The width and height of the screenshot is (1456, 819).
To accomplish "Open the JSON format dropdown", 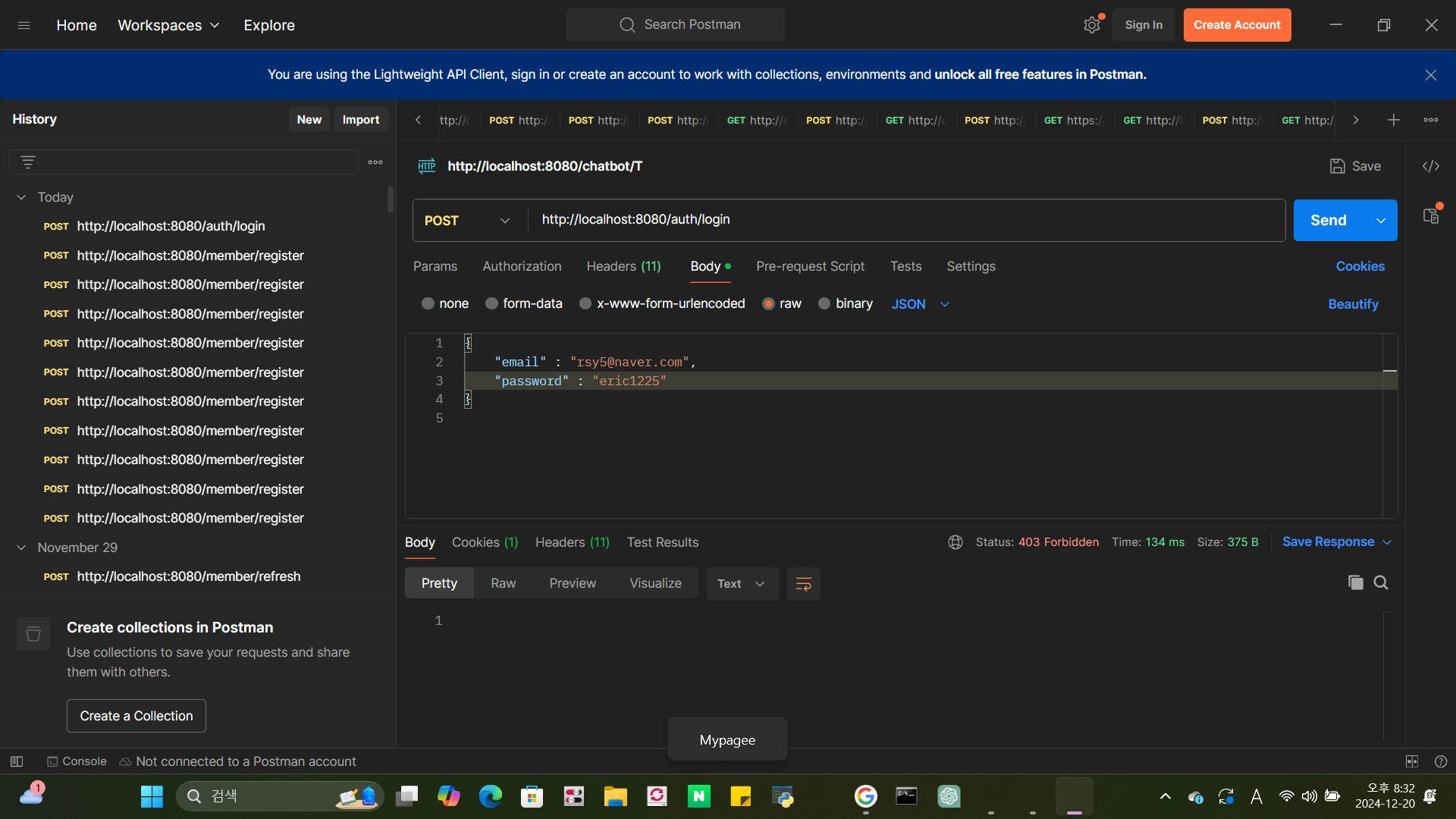I will [921, 304].
